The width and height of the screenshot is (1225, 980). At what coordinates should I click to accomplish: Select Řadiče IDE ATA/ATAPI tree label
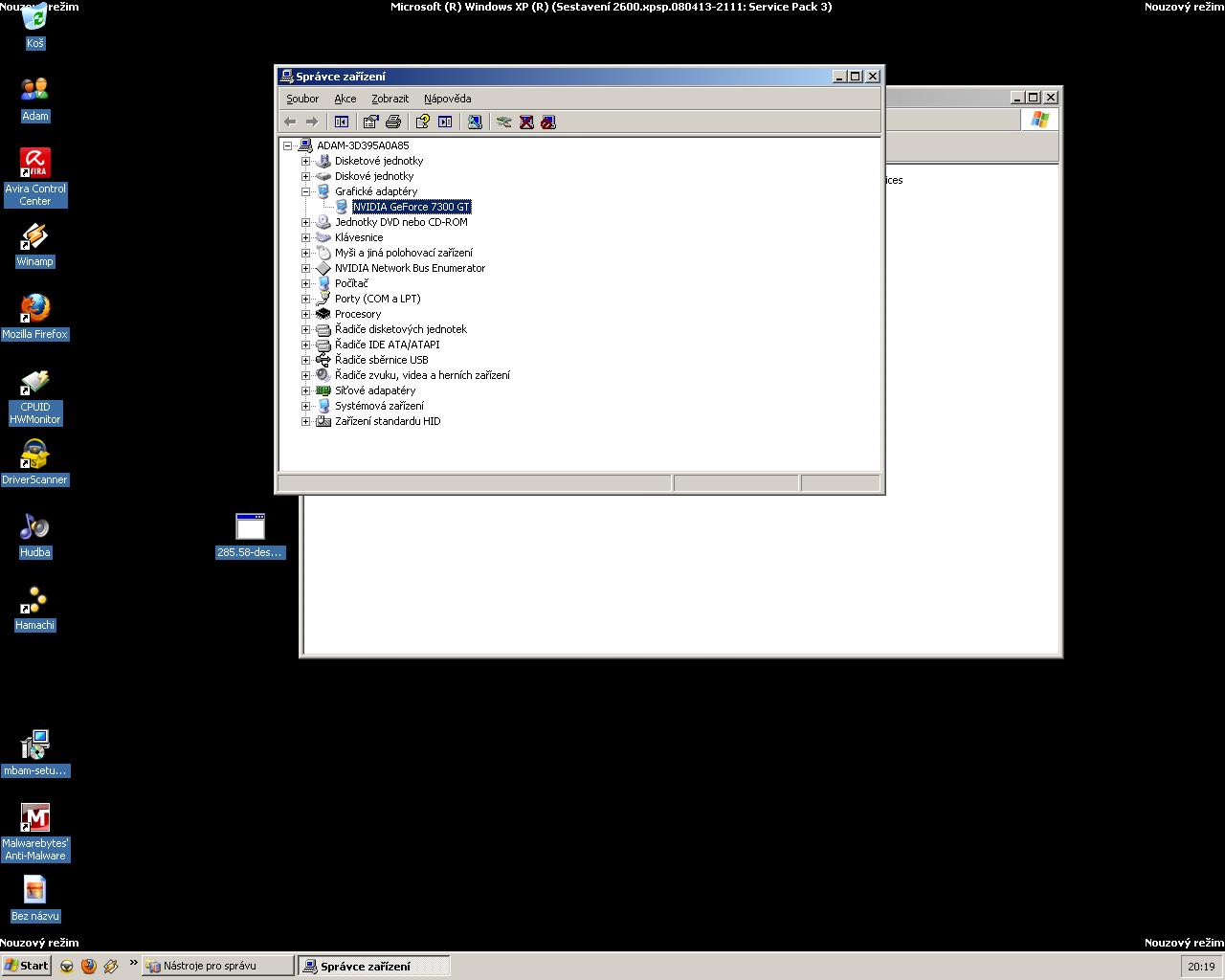[388, 345]
